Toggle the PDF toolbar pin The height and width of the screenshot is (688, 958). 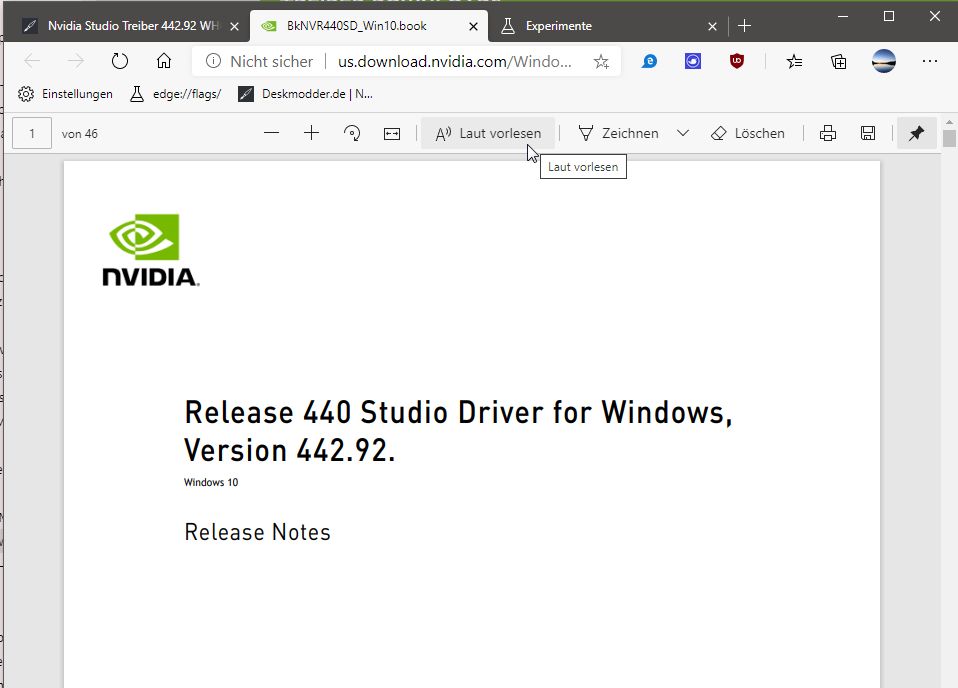coord(916,133)
